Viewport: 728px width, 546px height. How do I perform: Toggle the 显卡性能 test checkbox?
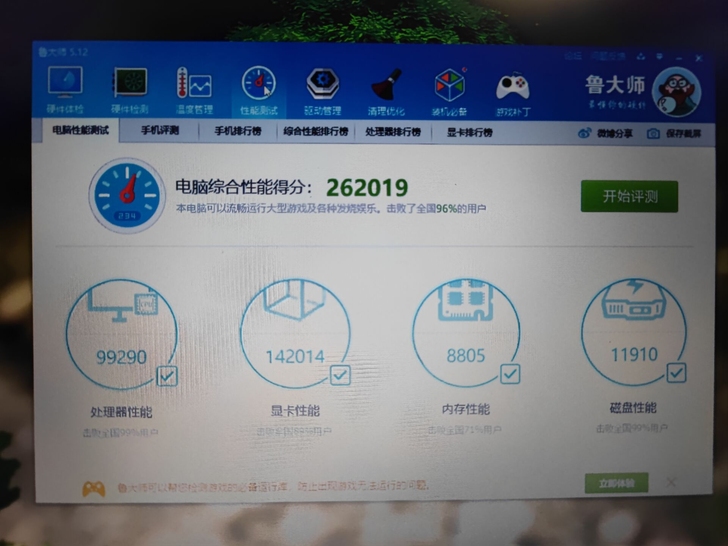click(x=340, y=375)
